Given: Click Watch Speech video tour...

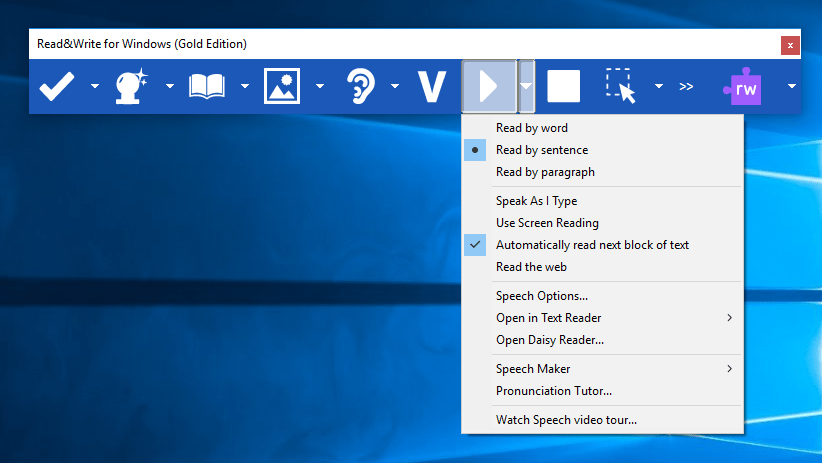Looking at the screenshot, I should click(602, 419).
